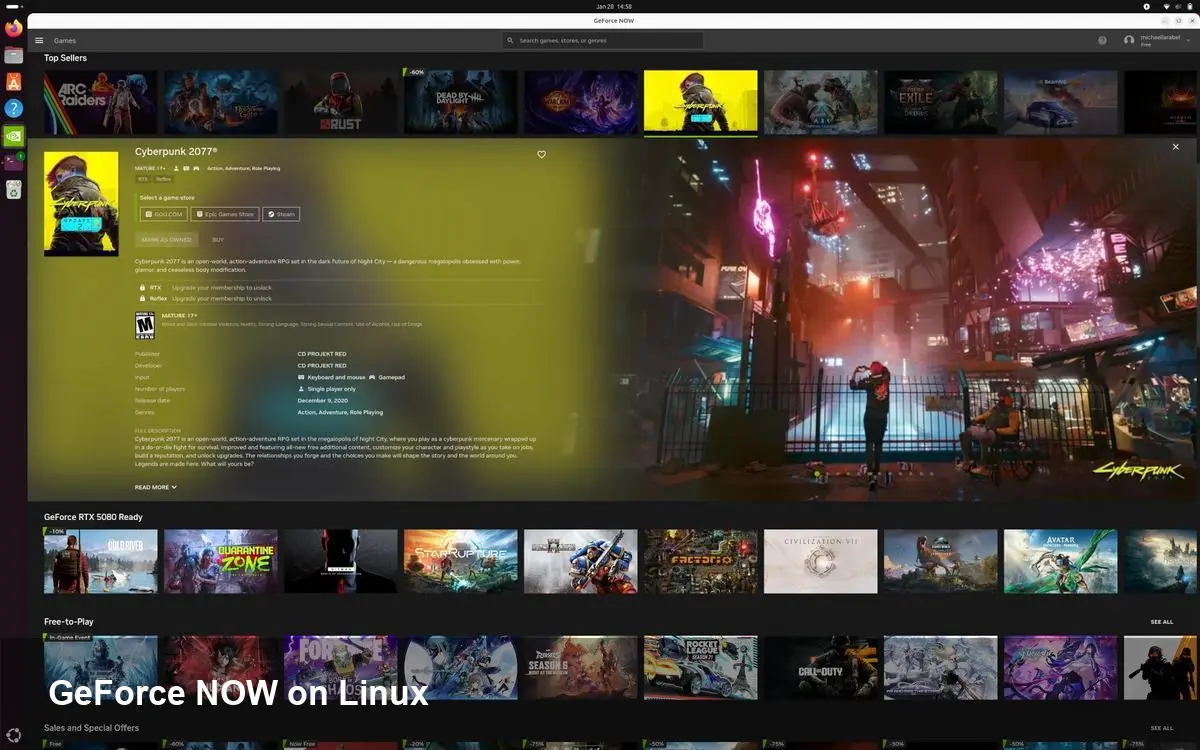Add Cyberpunk 2077 to favorites with the heart
The height and width of the screenshot is (750, 1200).
tap(541, 154)
